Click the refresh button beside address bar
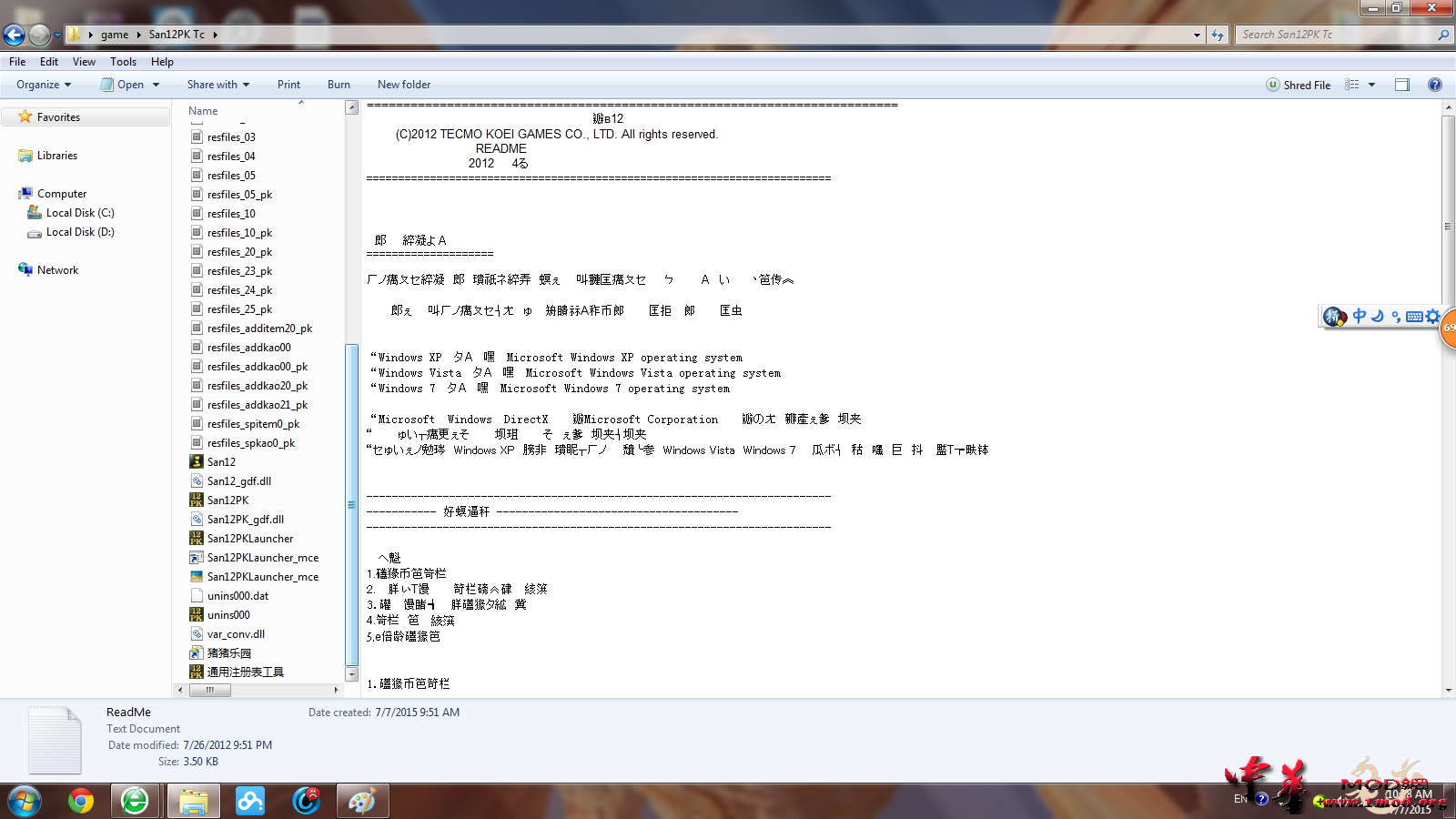1456x819 pixels. [1218, 35]
